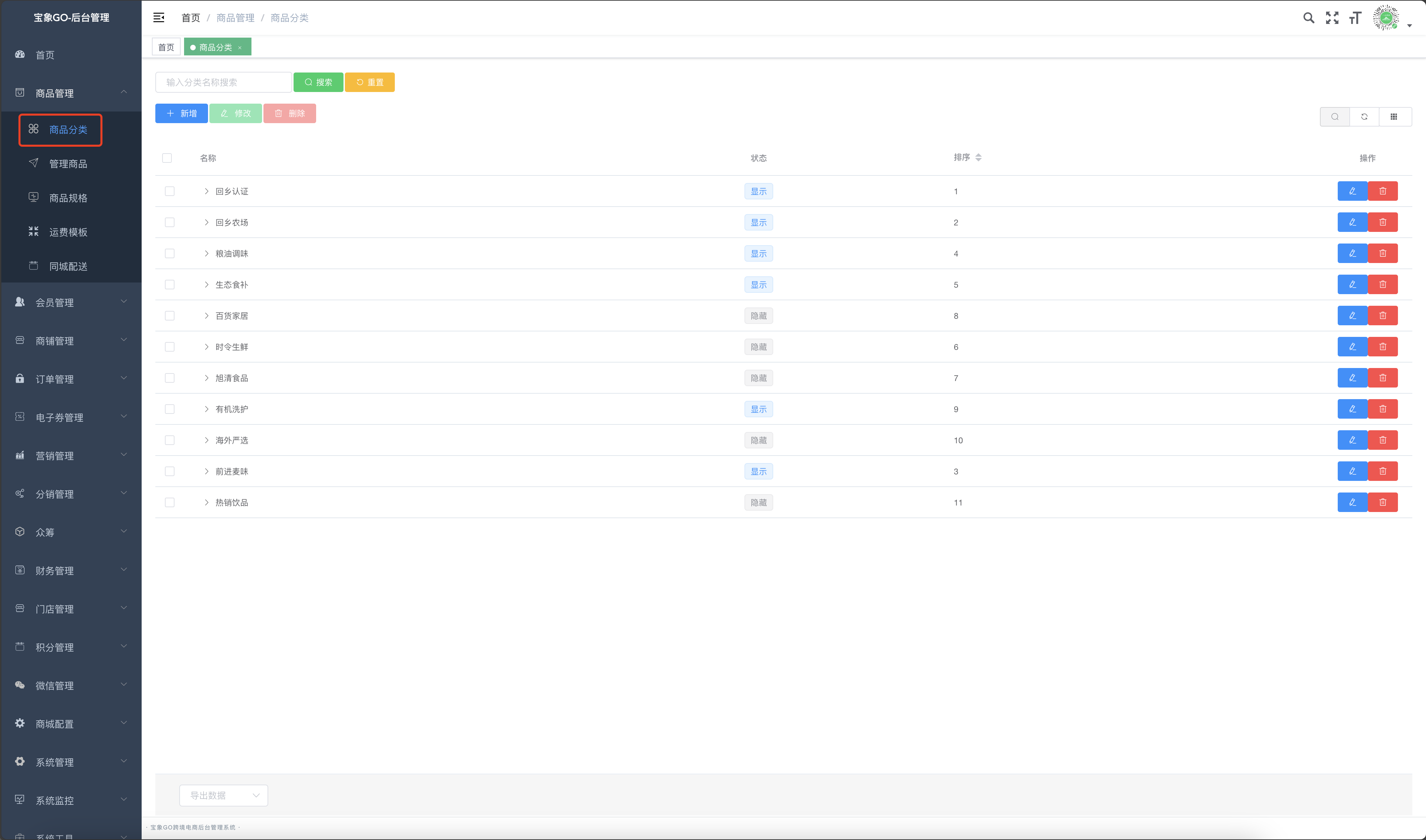Screen dimensions: 1426x840
Task: Check the select-all checkbox in table header
Action: [167, 158]
